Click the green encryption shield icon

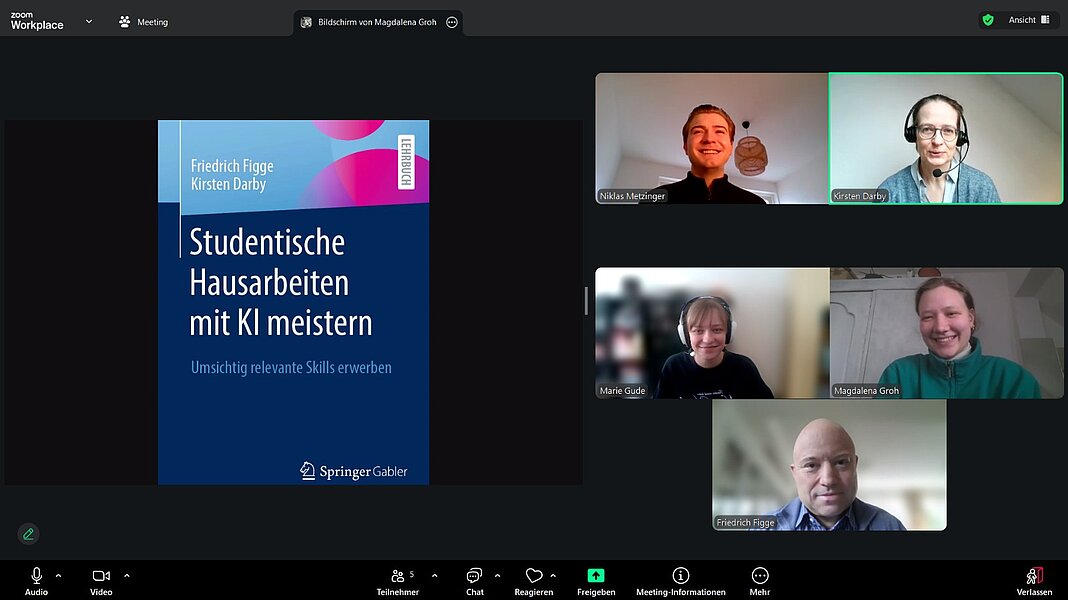(988, 20)
